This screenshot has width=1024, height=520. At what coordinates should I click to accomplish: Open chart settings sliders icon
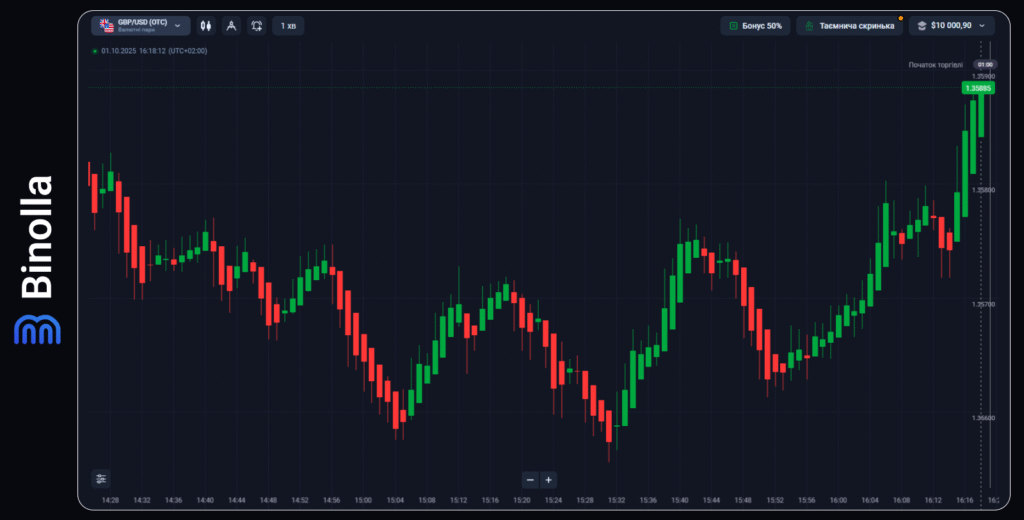point(101,478)
